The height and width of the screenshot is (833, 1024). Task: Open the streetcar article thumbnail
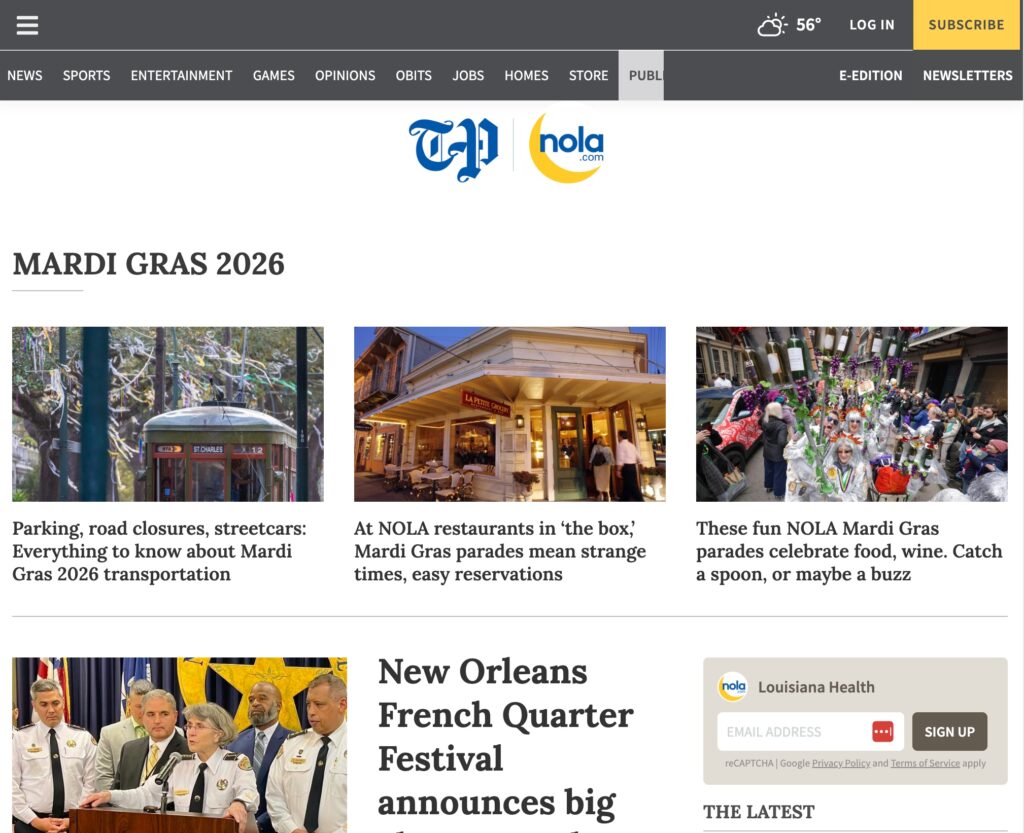[167, 414]
